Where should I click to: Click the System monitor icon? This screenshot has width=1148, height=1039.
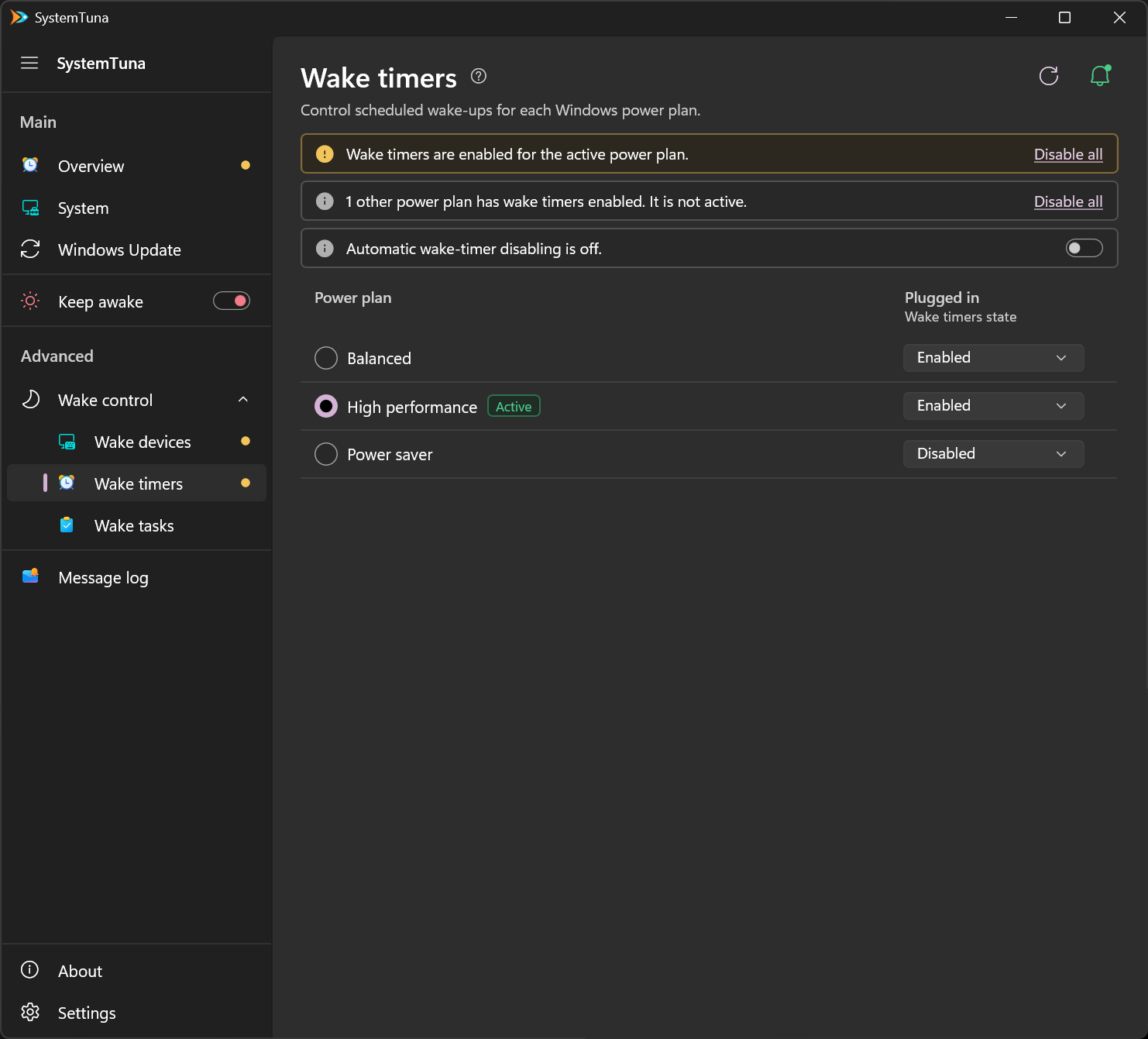(30, 208)
